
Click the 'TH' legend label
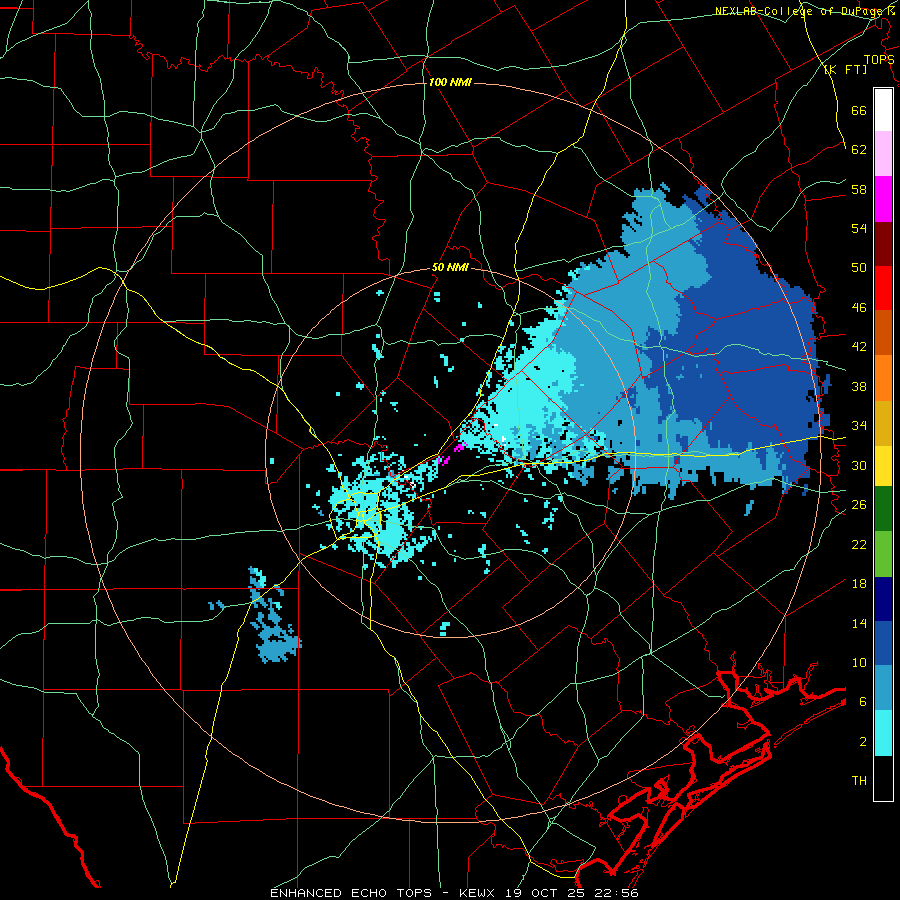coord(859,781)
